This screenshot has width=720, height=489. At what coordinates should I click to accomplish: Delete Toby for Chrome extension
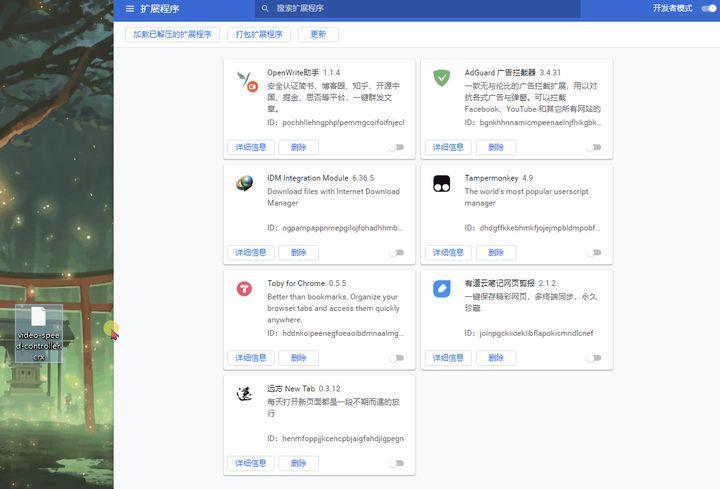298,358
